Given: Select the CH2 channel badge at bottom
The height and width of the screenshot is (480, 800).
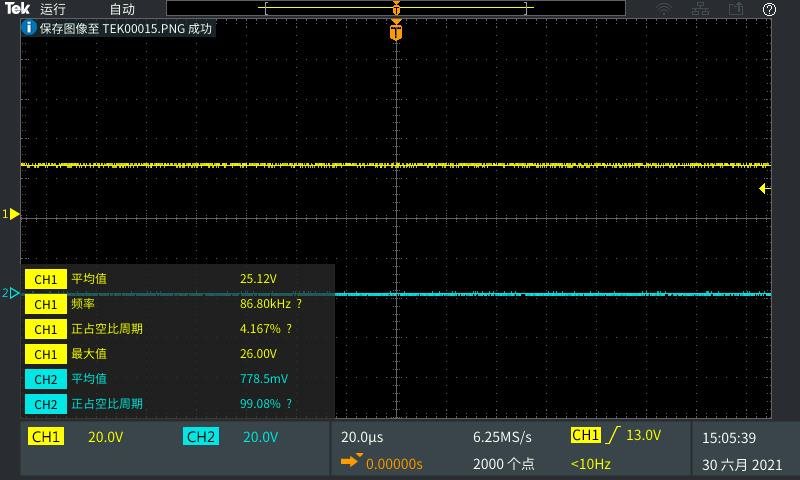Looking at the screenshot, I should click(201, 437).
